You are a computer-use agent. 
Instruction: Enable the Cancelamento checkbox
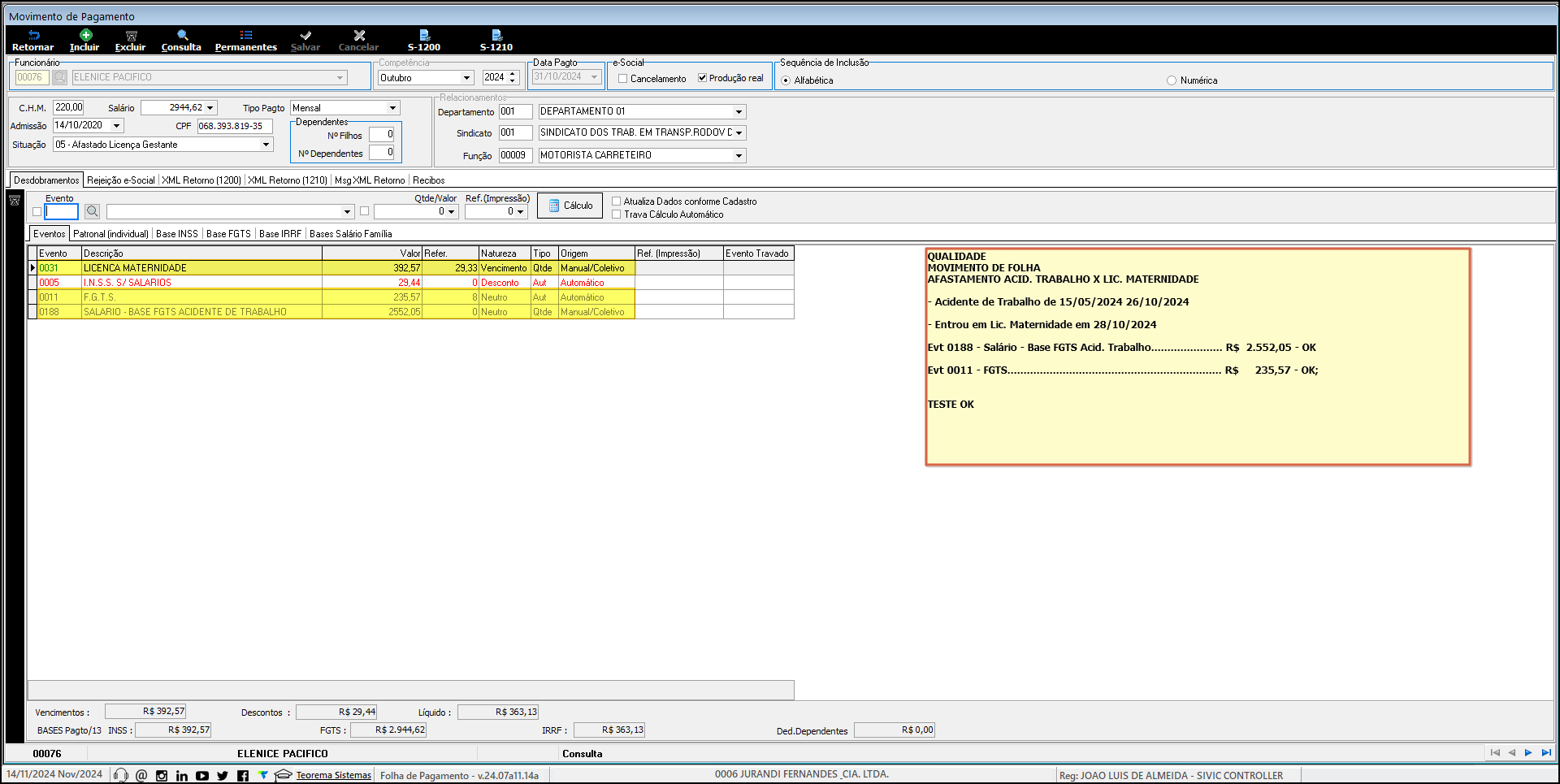(623, 79)
